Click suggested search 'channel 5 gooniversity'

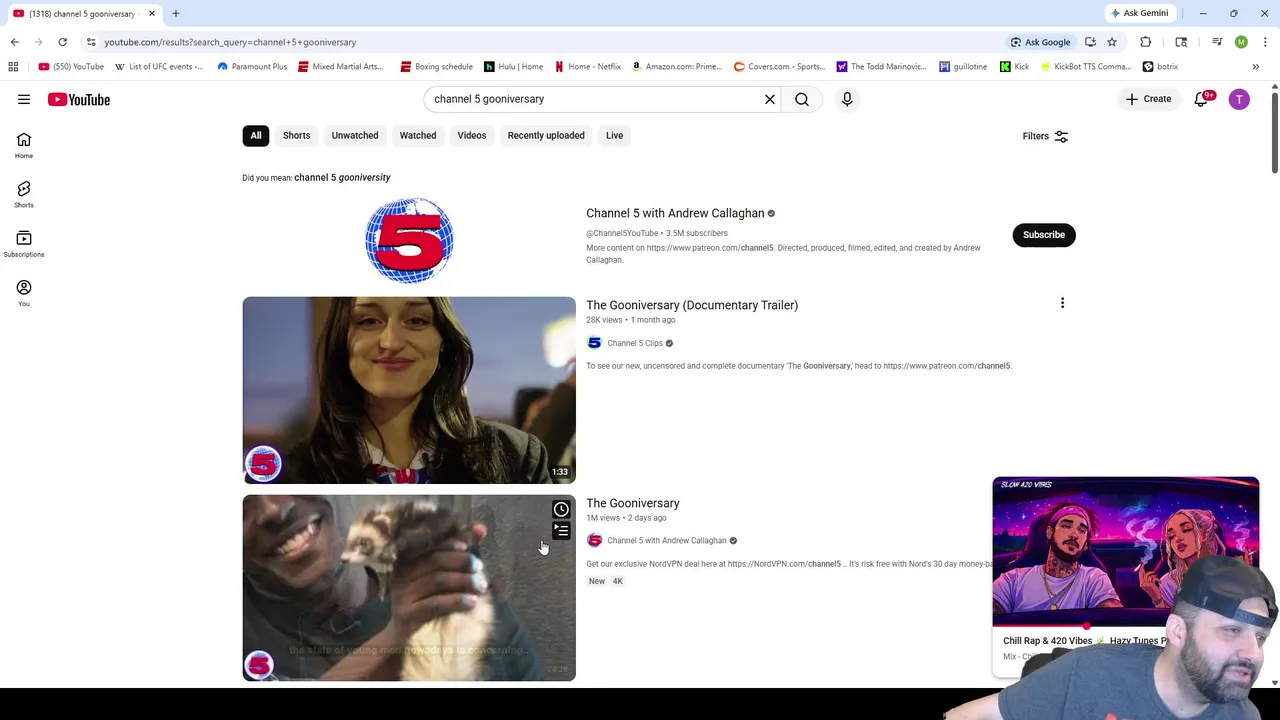(342, 177)
